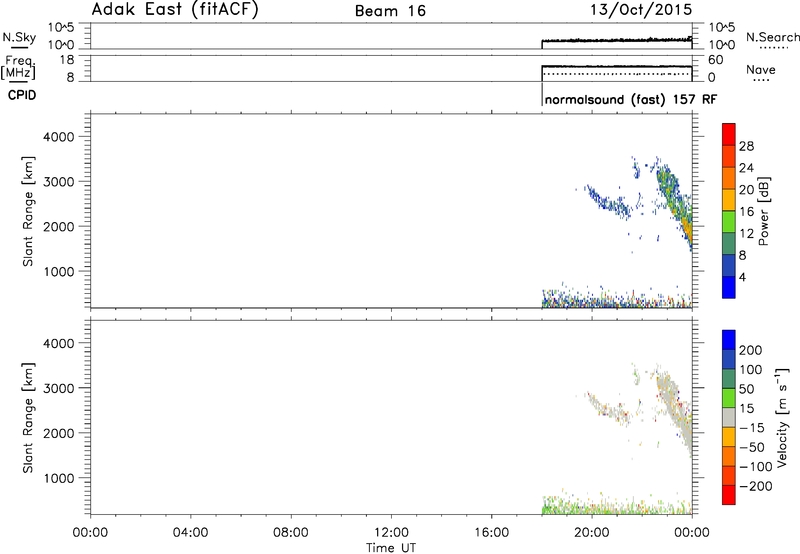Image resolution: width=800 pixels, height=554 pixels.
Task: Click the frequency trace in Freq panel
Action: (616, 66)
